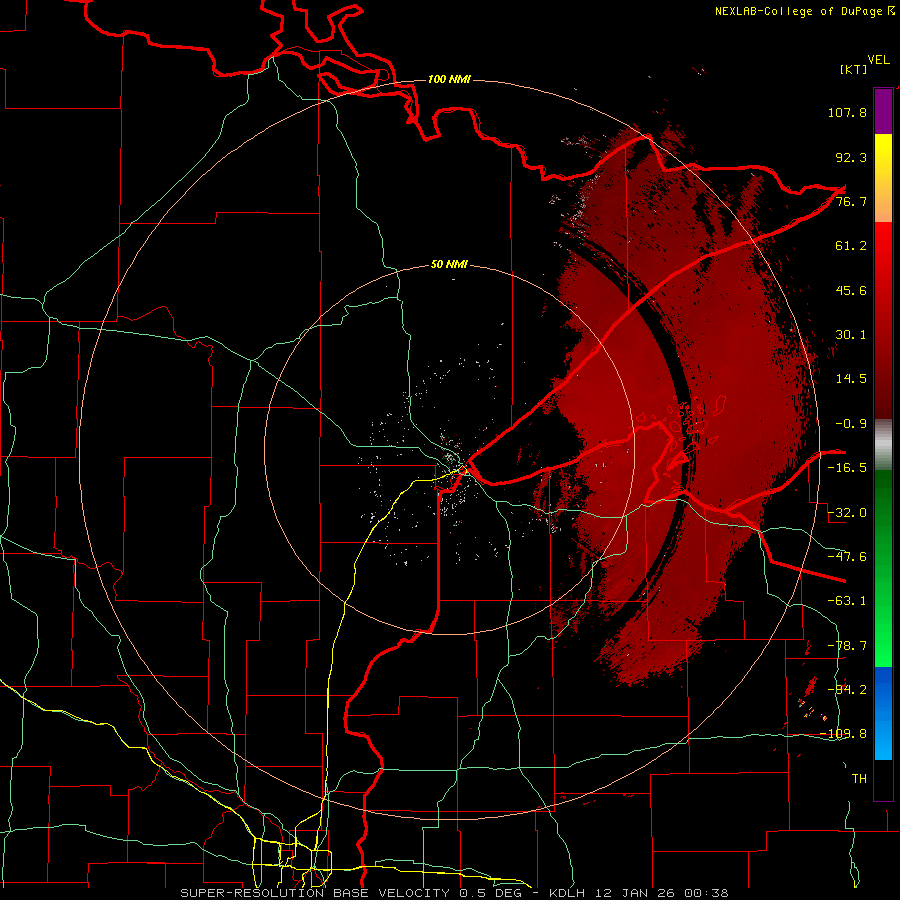This screenshot has height=900, width=900.
Task: Select the 14.5 velocity scale value
Action: 851,379
